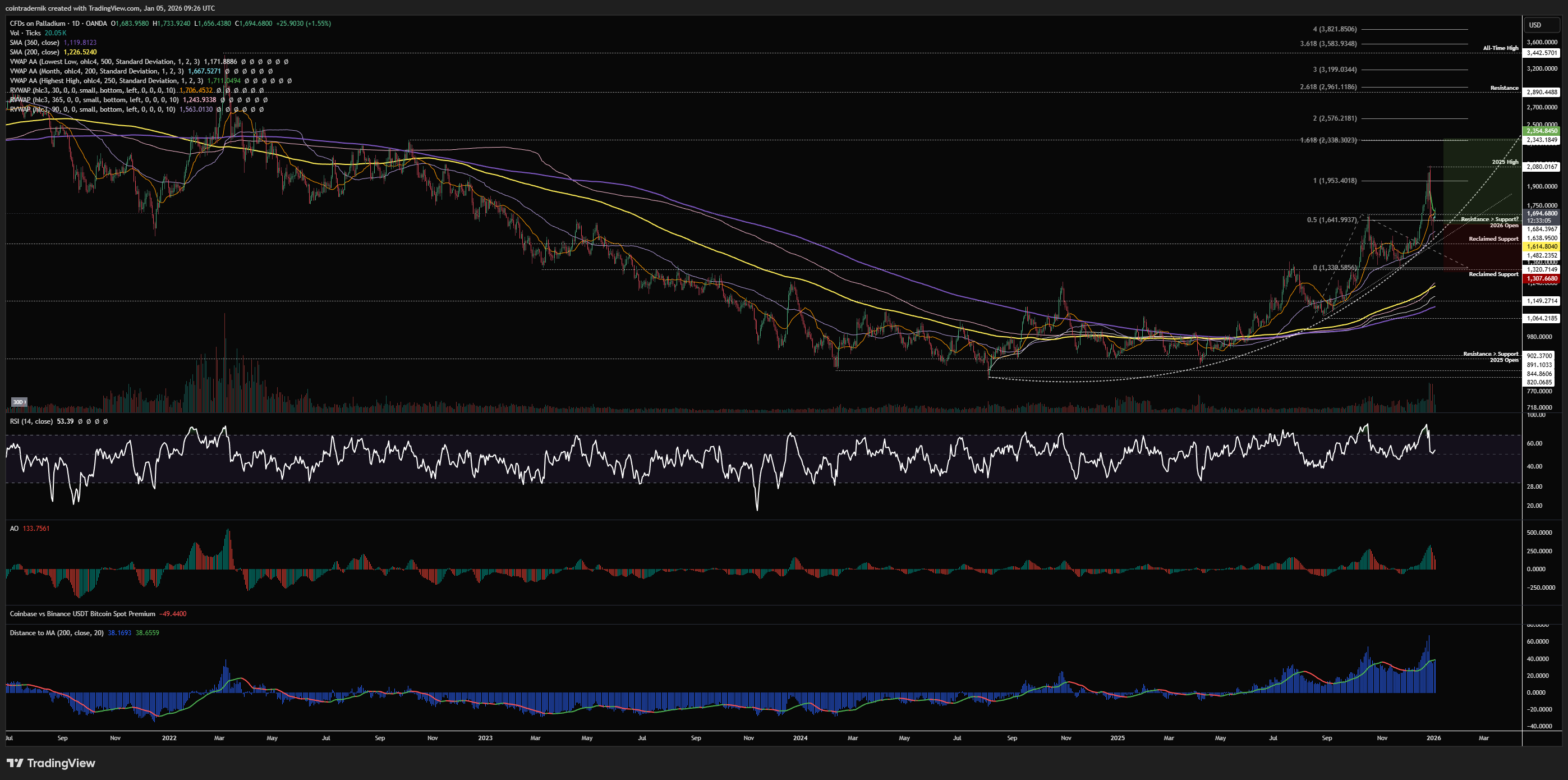Image resolution: width=1568 pixels, height=780 pixels.
Task: Click the TradingView logo at bottom left
Action: point(51,763)
